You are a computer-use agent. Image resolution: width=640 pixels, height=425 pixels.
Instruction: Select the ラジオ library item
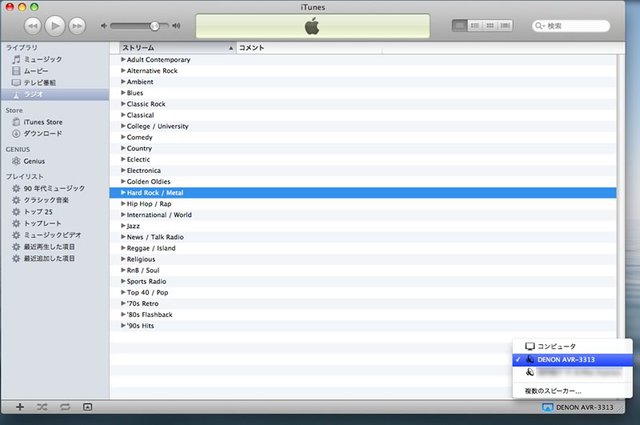pos(55,94)
